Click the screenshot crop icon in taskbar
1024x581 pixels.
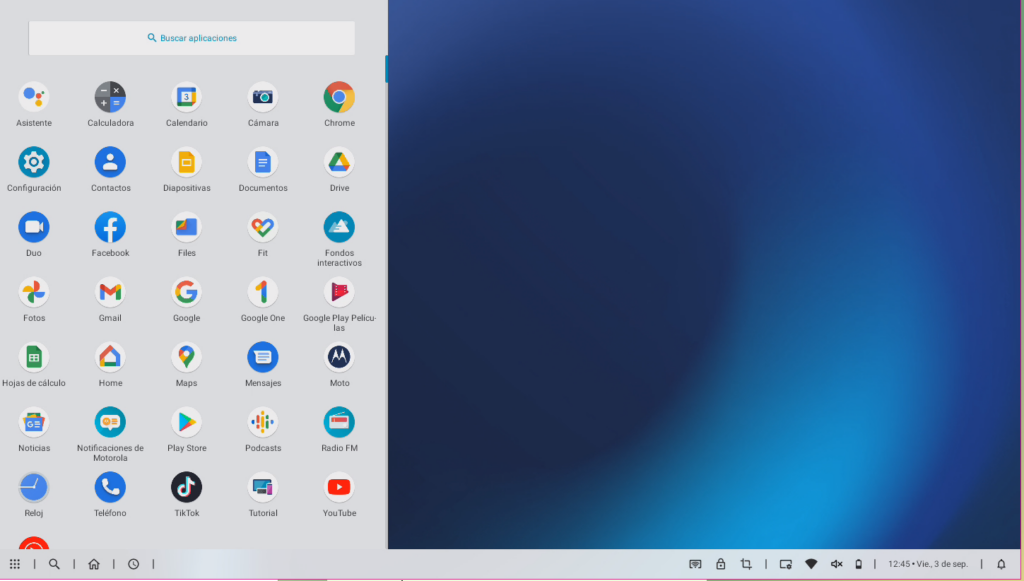[746, 564]
